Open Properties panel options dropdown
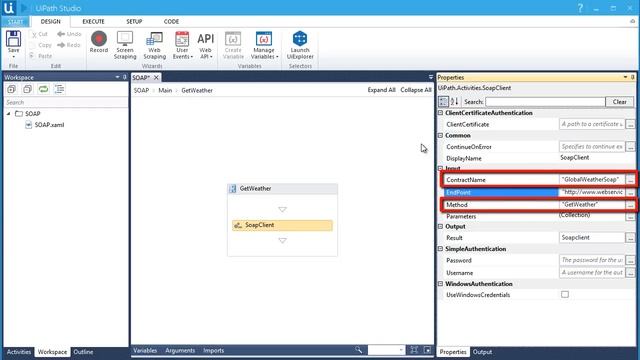Screen dimensions: 640x360 coord(625,77)
